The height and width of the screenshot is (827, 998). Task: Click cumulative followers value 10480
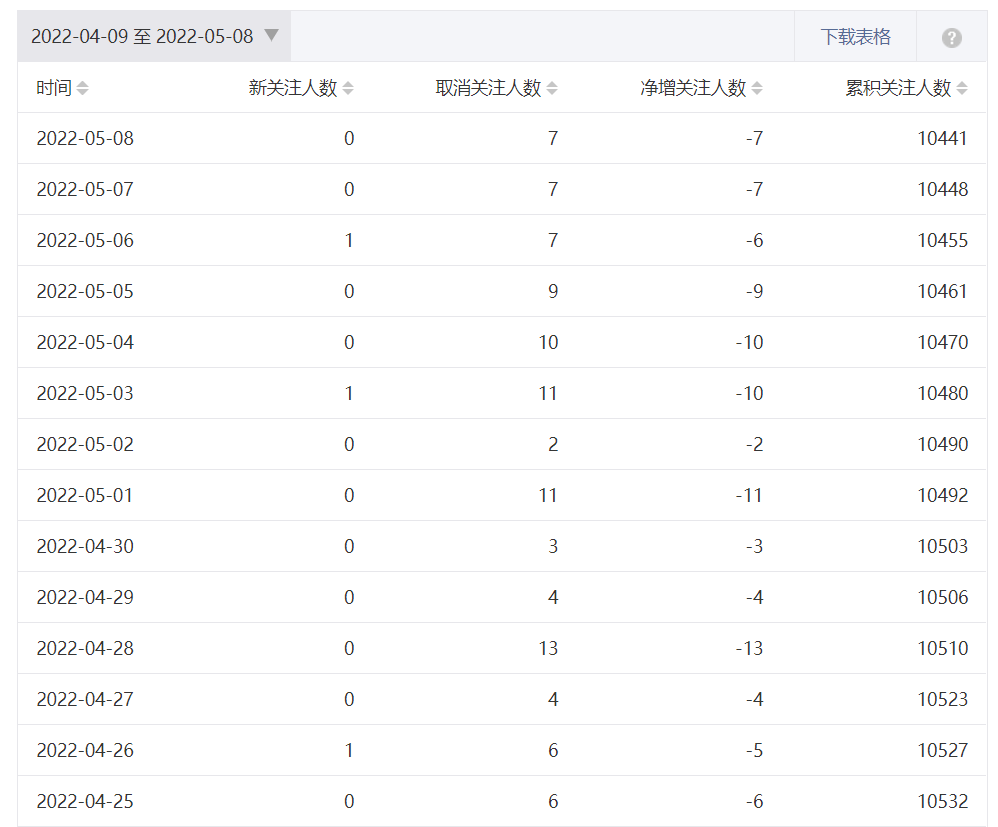point(943,393)
